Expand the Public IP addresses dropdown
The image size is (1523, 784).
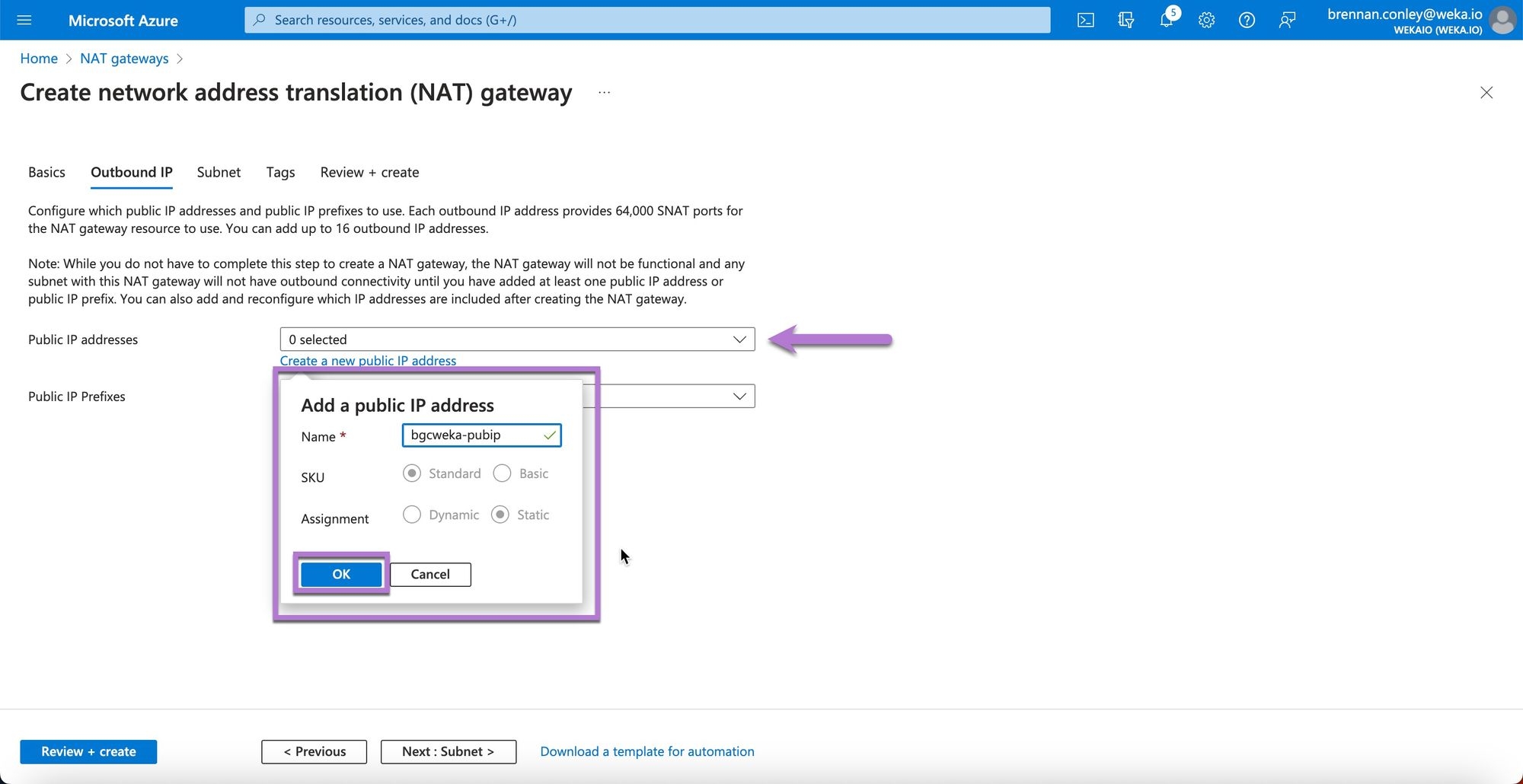tap(517, 339)
